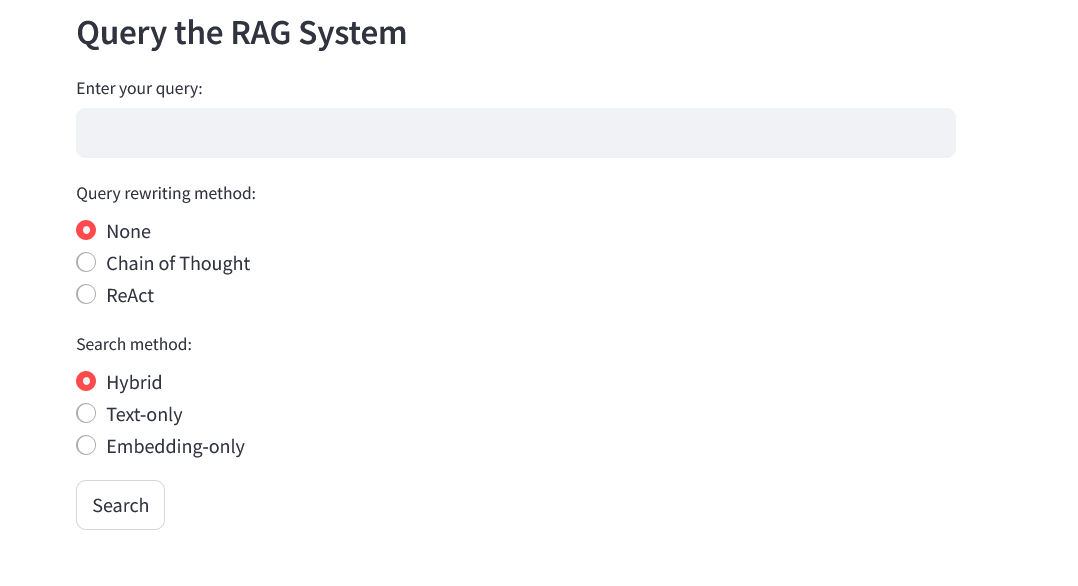Click the 'None' option label text
This screenshot has width=1078, height=586.
(129, 231)
